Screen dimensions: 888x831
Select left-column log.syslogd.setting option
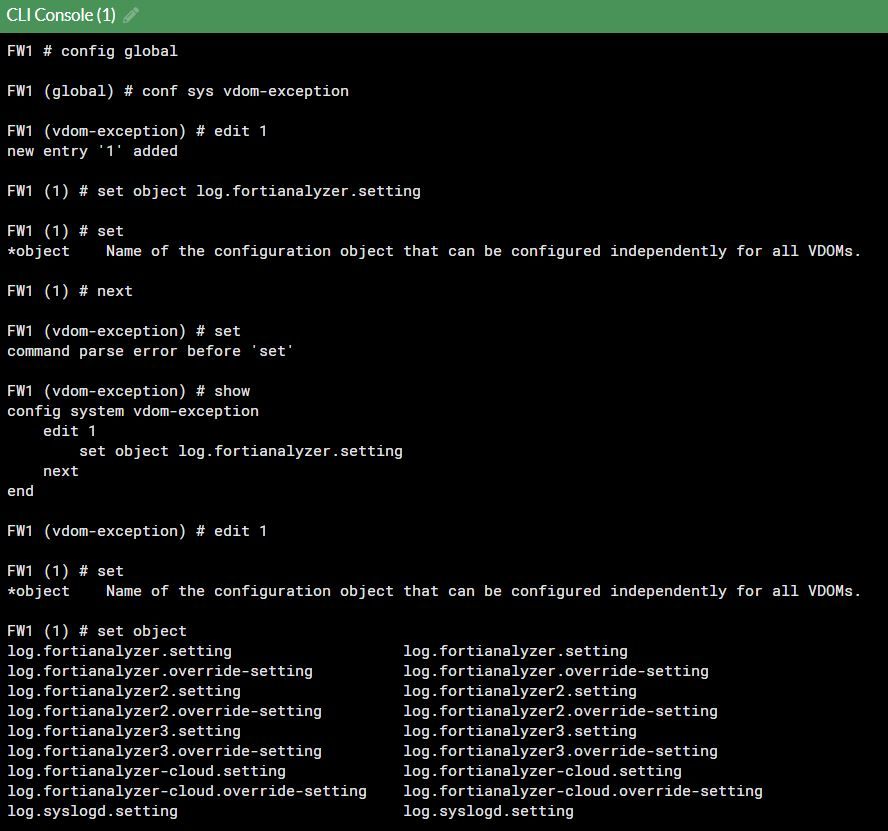point(92,811)
